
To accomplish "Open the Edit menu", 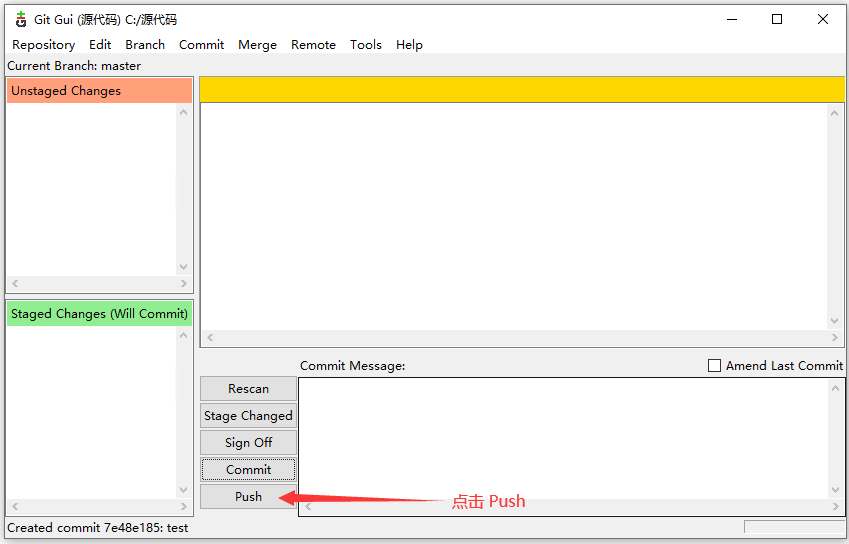I will (100, 45).
